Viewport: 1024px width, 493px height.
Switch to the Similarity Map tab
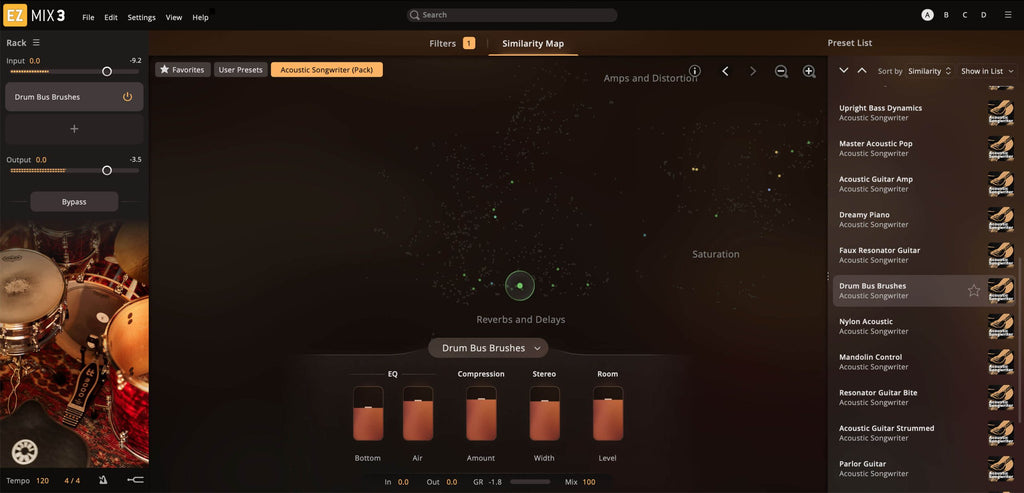[x=533, y=43]
